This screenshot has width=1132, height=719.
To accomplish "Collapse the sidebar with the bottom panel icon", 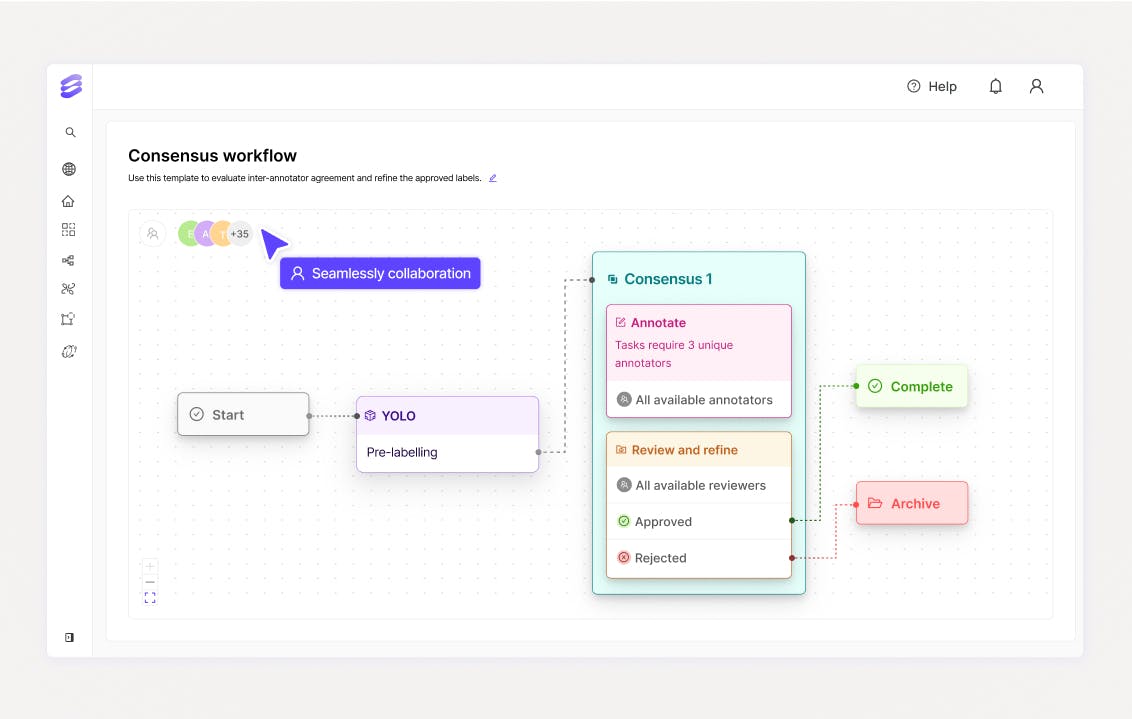I will point(69,637).
